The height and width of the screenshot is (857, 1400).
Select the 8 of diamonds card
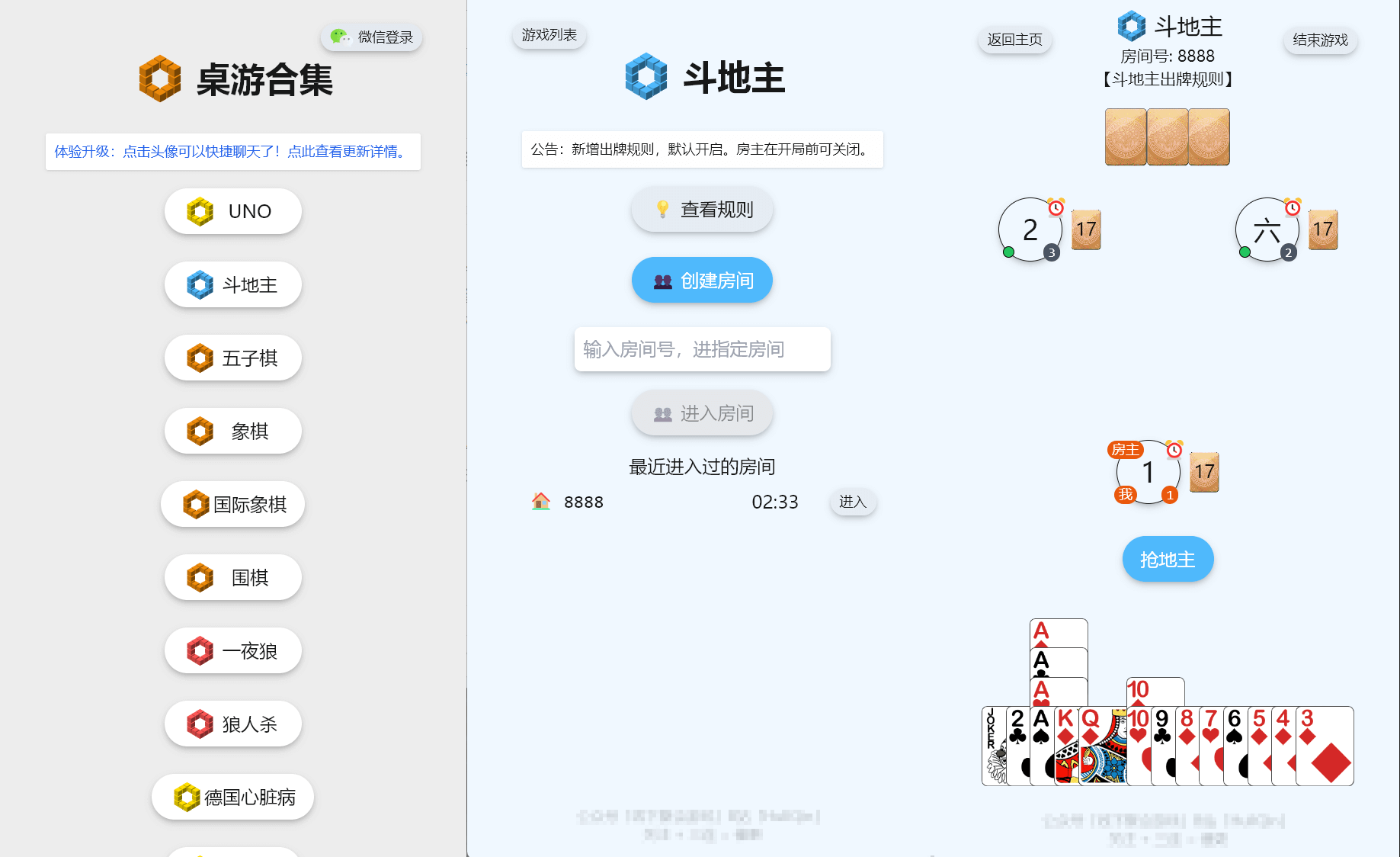(x=1187, y=746)
